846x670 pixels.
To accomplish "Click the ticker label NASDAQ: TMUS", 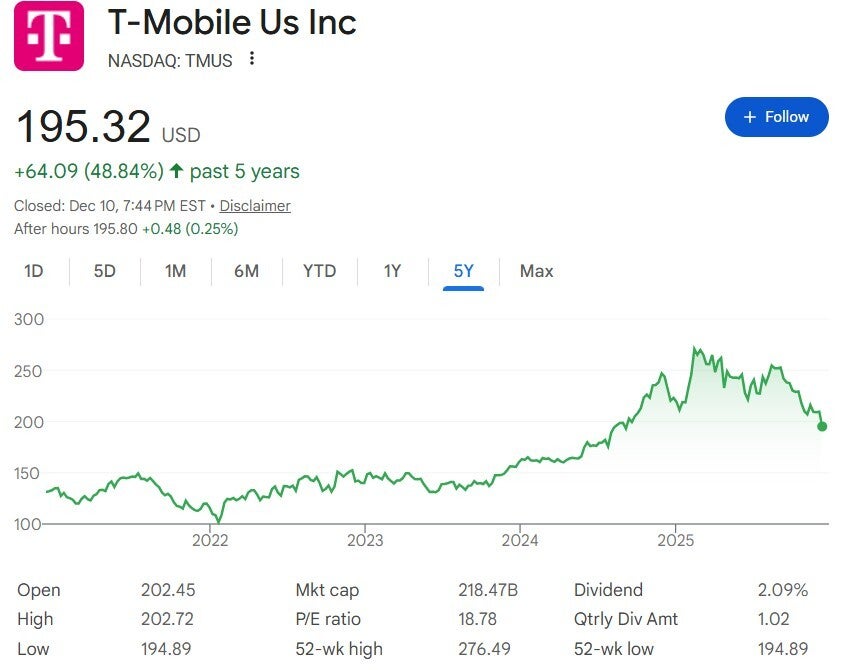I will tap(168, 61).
